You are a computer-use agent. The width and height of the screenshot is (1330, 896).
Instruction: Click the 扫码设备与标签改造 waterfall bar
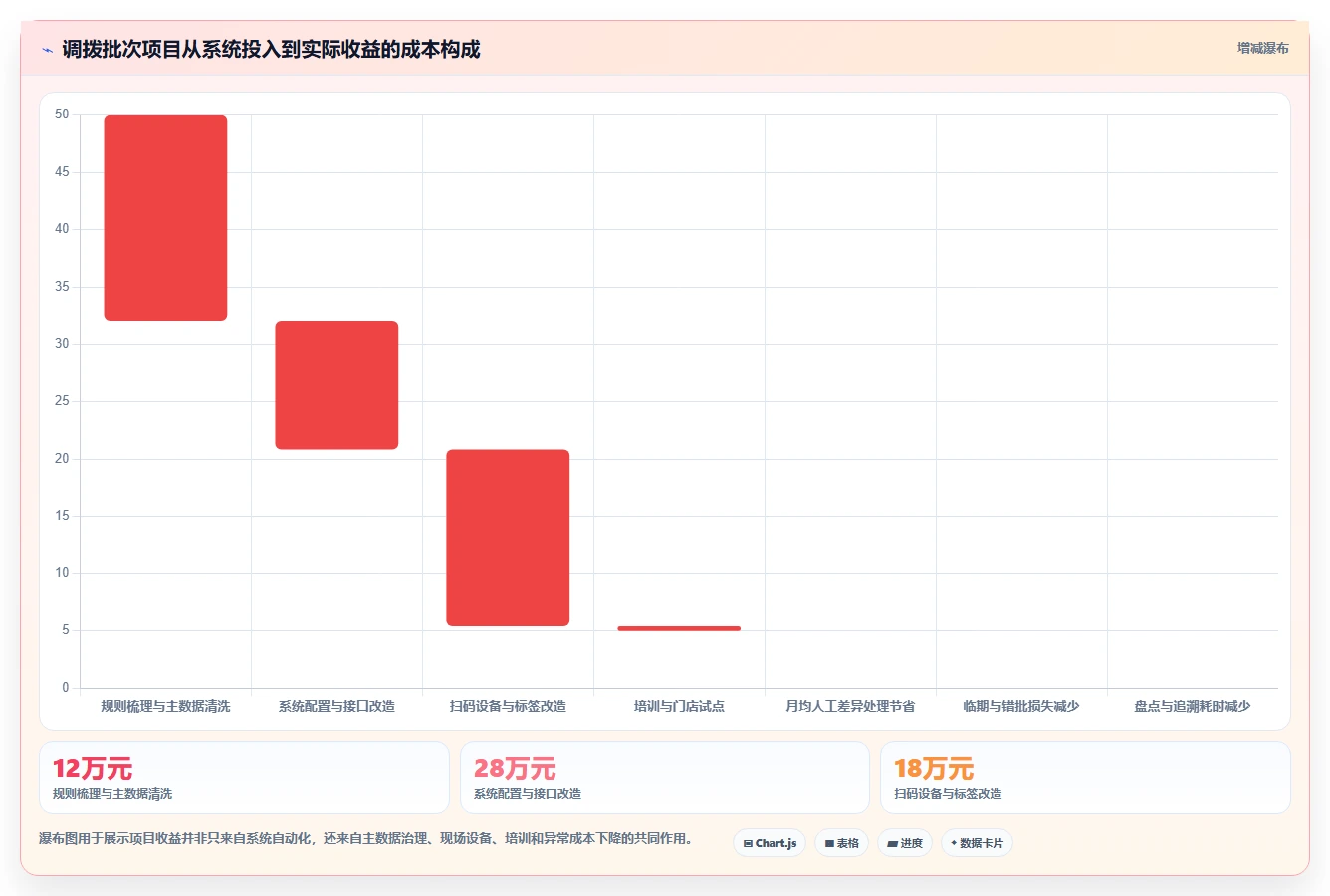[508, 538]
